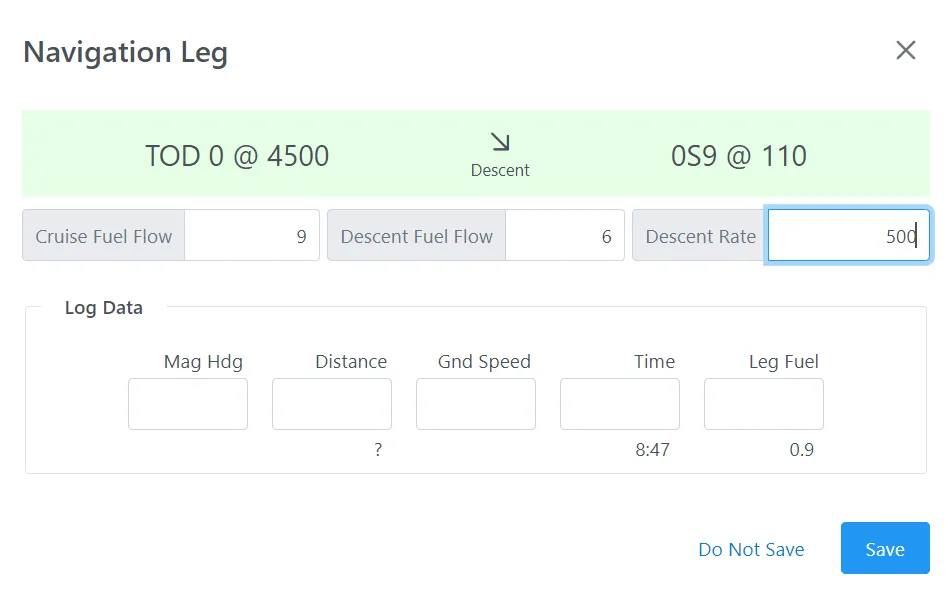This screenshot has height=598, width=952.
Task: Click the Descent Rate label
Action: [700, 236]
